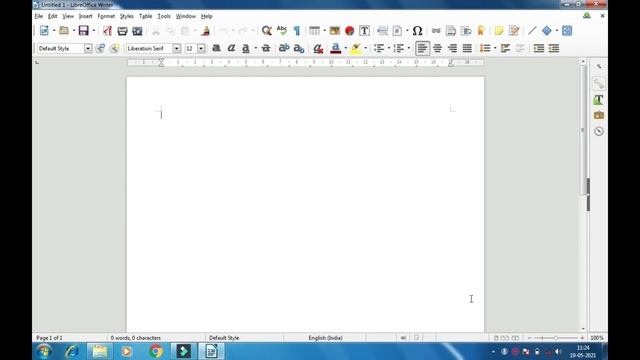The image size is (640, 360).
Task: Open the Highlighting Color dropdown arrow
Action: [x=366, y=48]
